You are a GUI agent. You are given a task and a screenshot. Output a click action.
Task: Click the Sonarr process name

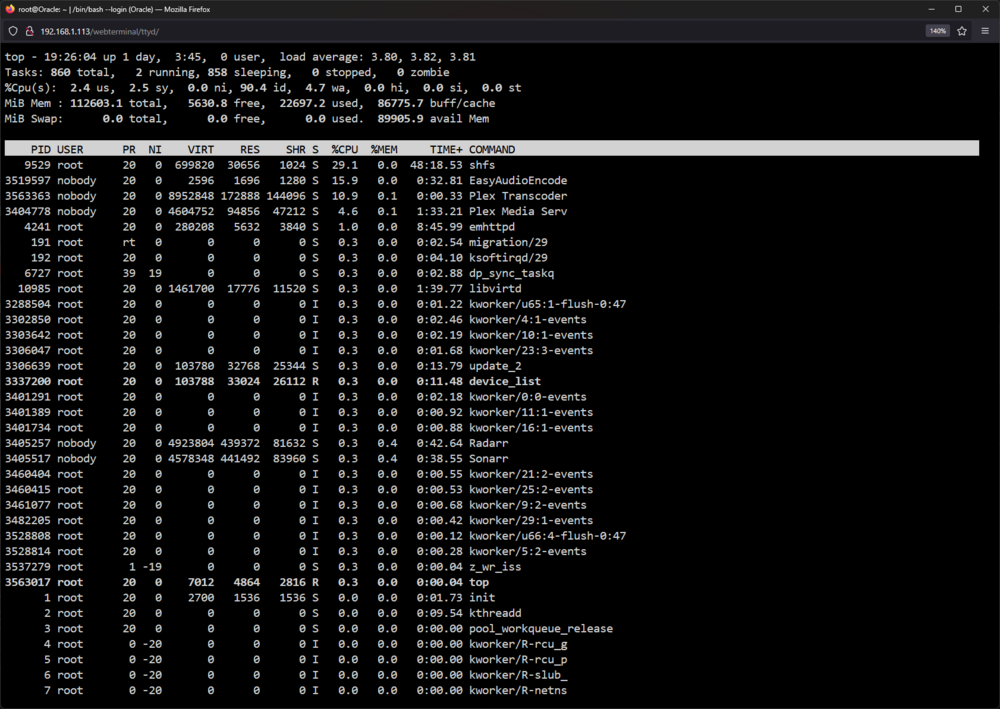[x=489, y=458]
